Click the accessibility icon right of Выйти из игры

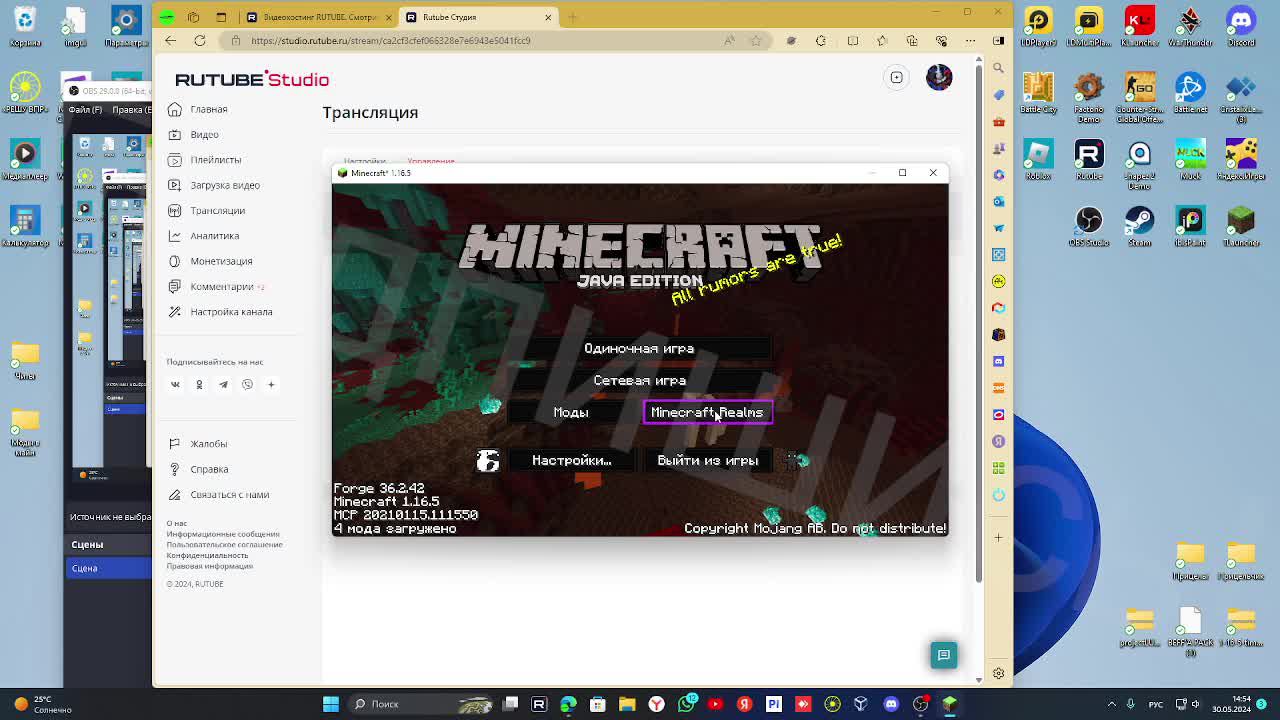(793, 460)
